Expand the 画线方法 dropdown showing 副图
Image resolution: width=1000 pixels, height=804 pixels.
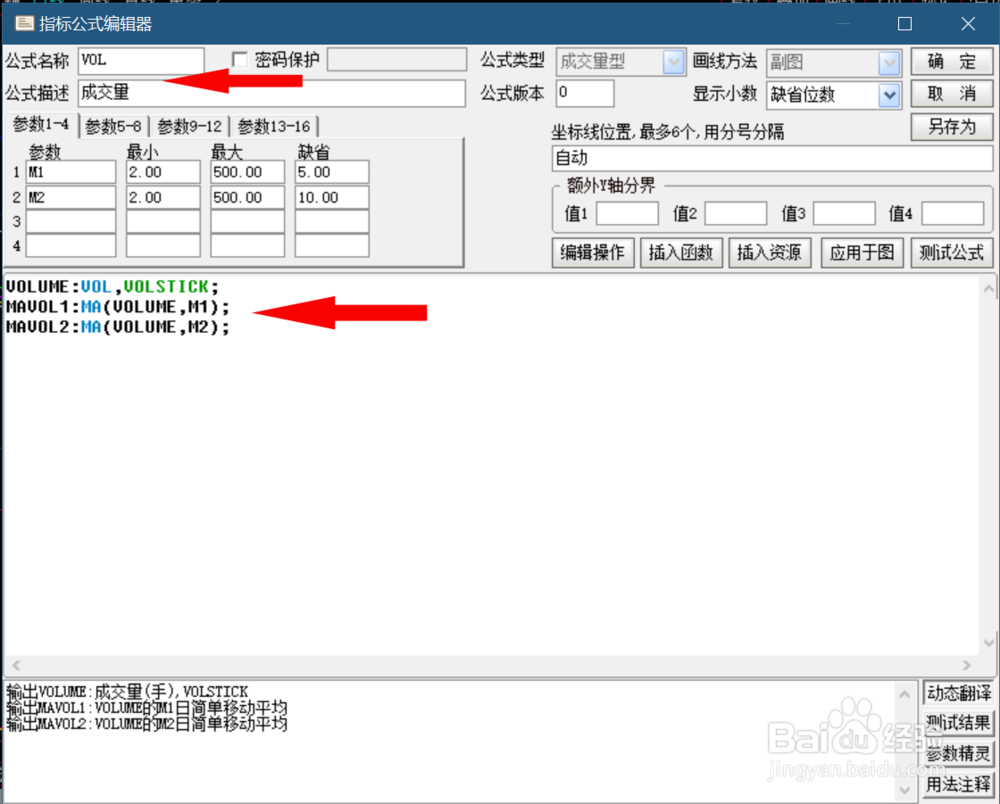click(x=888, y=61)
